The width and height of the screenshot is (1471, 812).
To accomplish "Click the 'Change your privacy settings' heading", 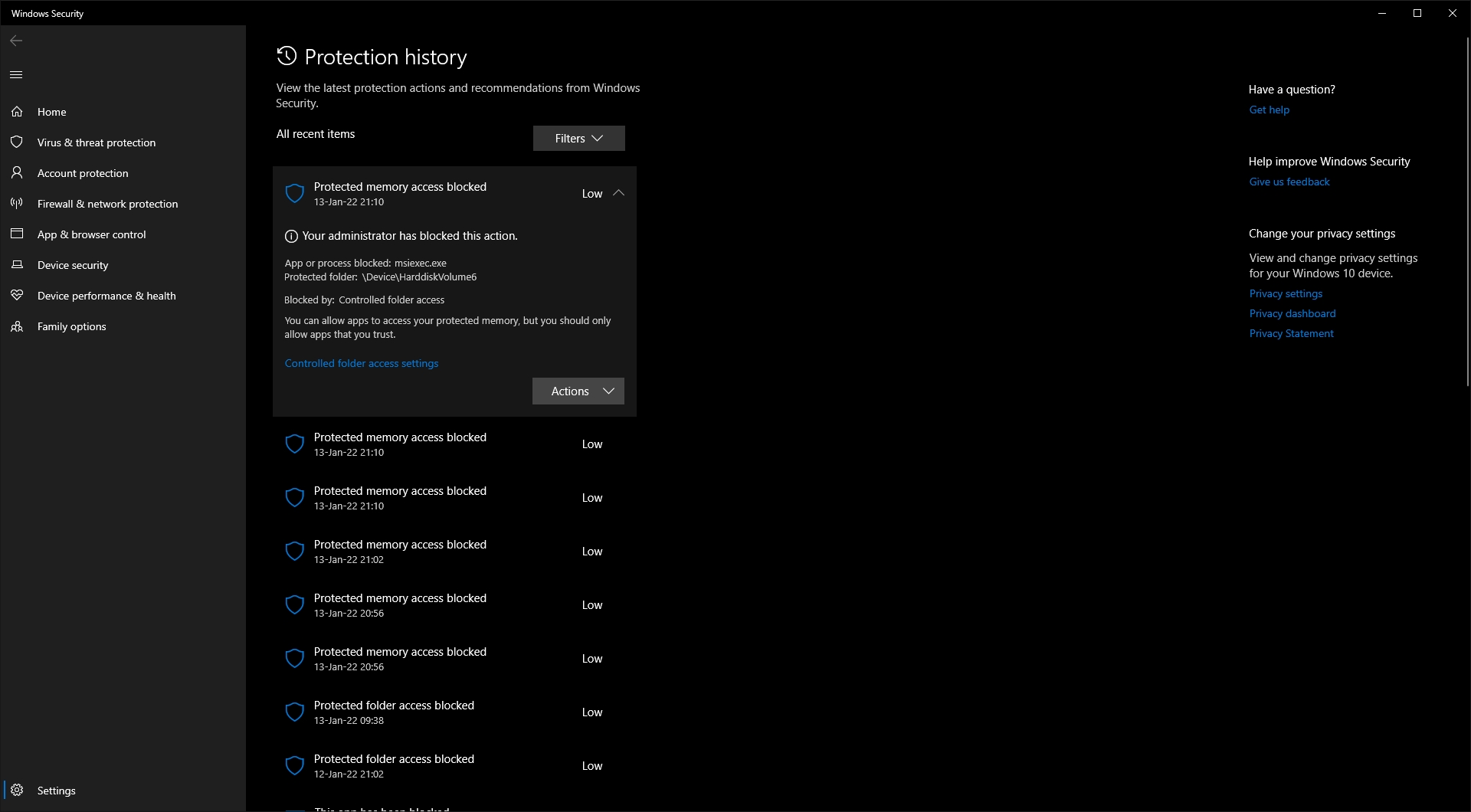I will (x=1322, y=234).
